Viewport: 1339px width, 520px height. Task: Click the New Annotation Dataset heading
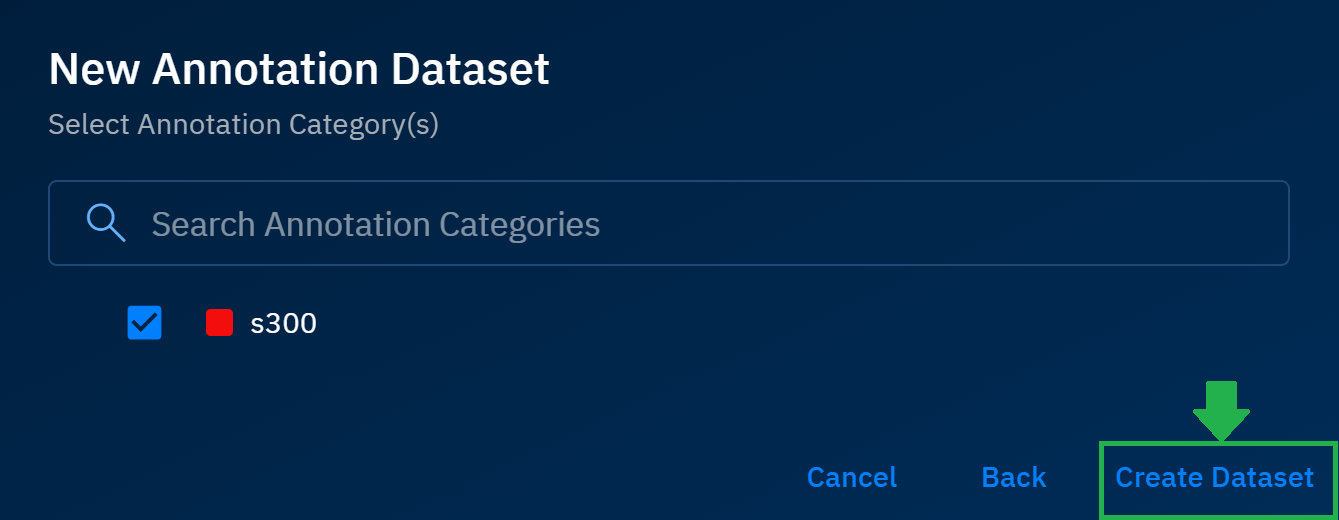pos(299,69)
